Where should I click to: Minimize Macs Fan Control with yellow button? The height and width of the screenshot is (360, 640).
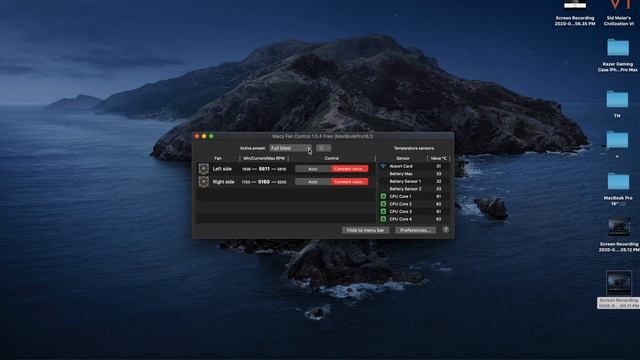click(204, 136)
